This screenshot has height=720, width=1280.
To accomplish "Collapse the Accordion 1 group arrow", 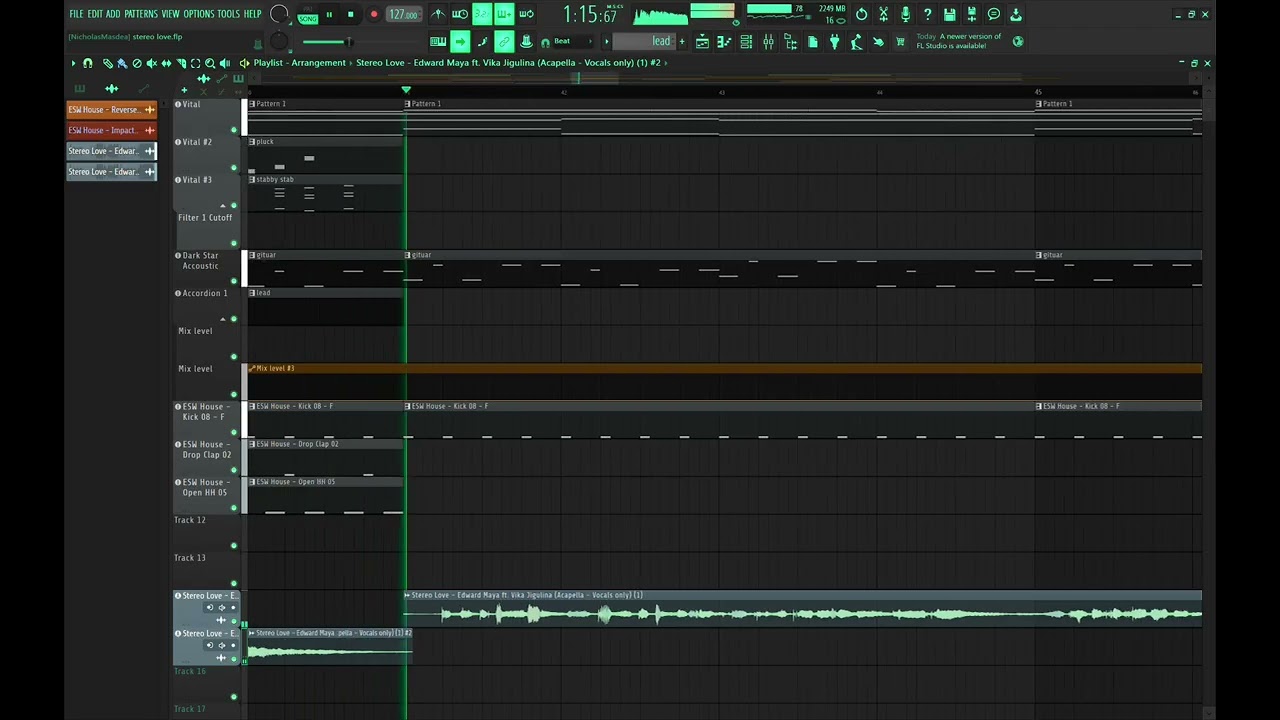I will 223,319.
